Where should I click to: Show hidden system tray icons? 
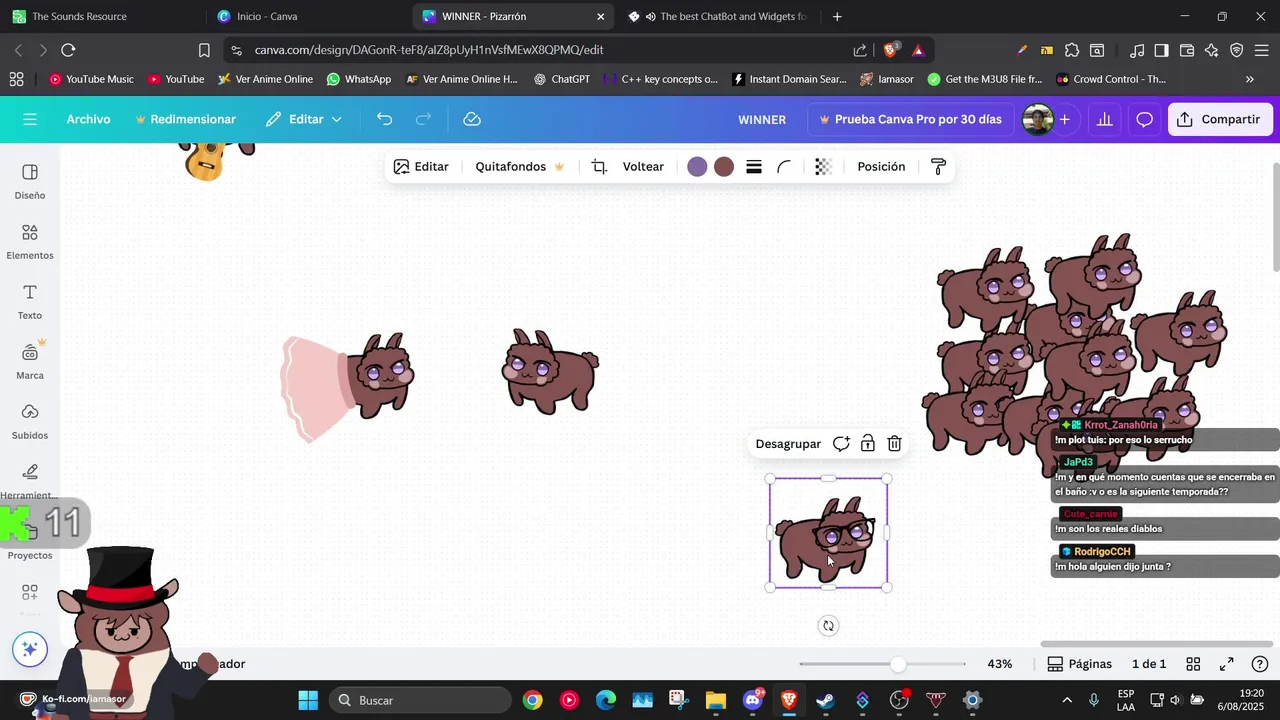point(1067,700)
